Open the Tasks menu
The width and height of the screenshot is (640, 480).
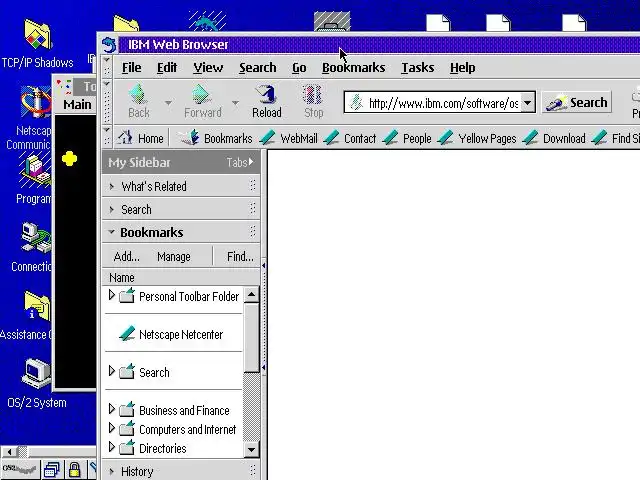point(418,67)
